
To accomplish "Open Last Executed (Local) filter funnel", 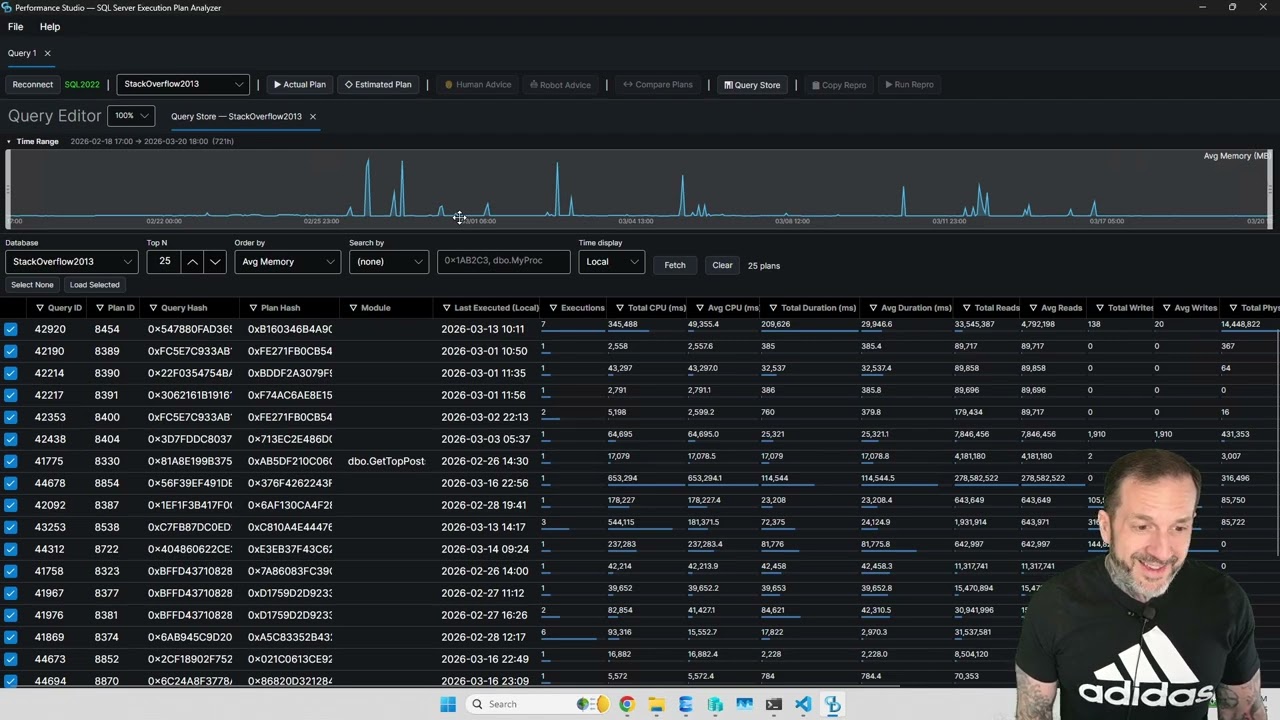I will (x=446, y=308).
